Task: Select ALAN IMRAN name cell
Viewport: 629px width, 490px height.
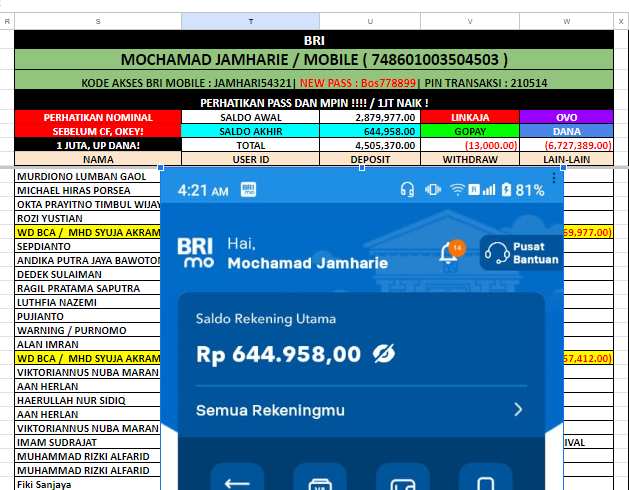Action: pos(87,344)
